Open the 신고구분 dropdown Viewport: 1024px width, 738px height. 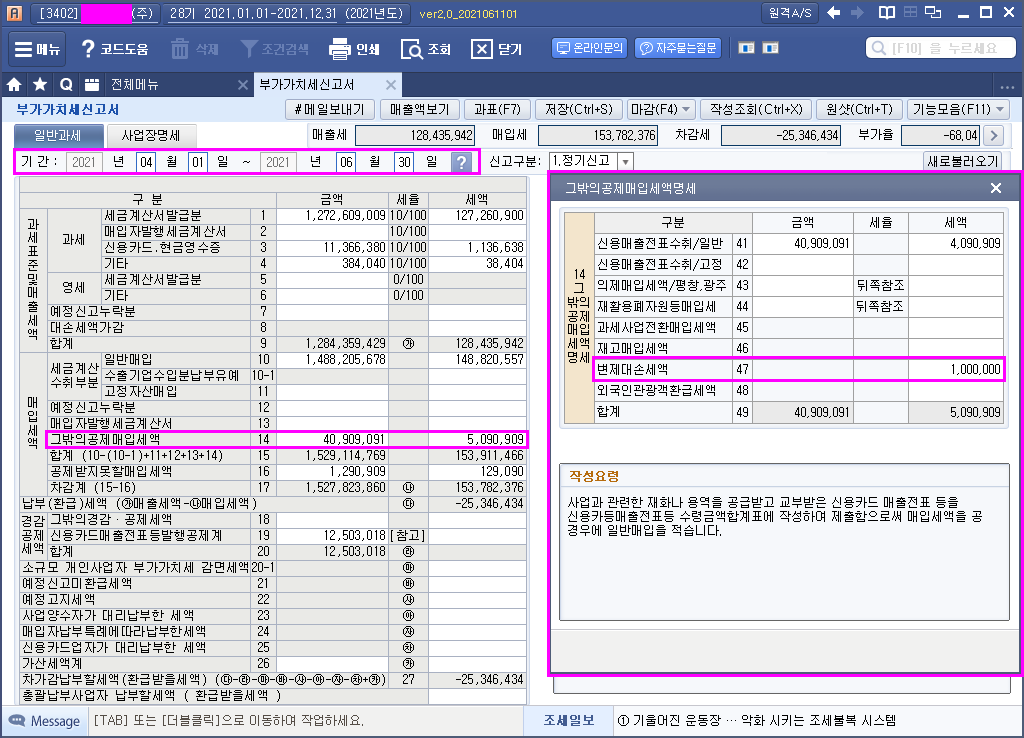coord(625,162)
